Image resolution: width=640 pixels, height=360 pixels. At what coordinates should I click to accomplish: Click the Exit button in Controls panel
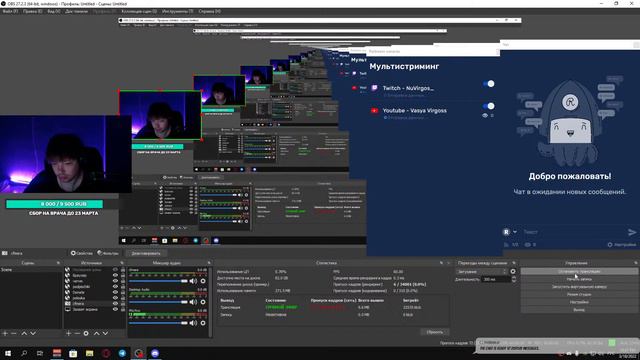tap(579, 310)
